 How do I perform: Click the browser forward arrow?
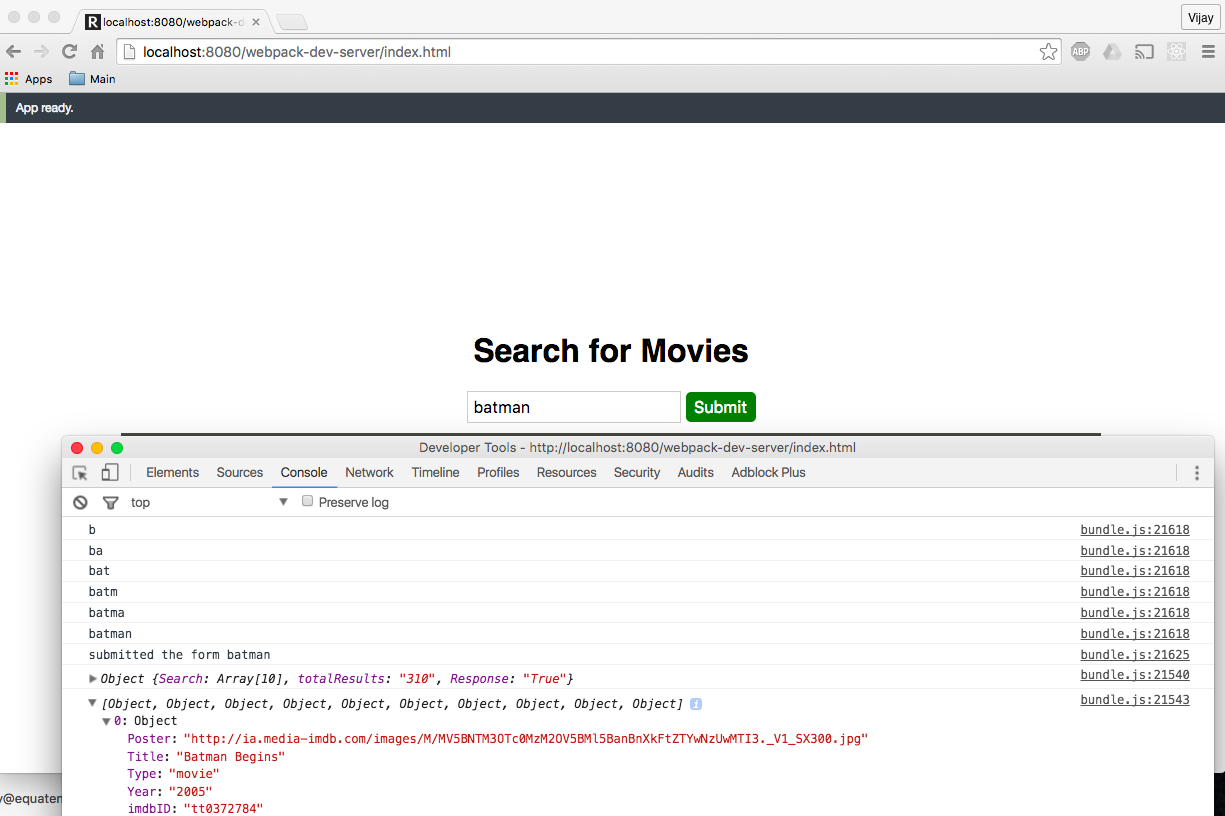click(x=41, y=52)
